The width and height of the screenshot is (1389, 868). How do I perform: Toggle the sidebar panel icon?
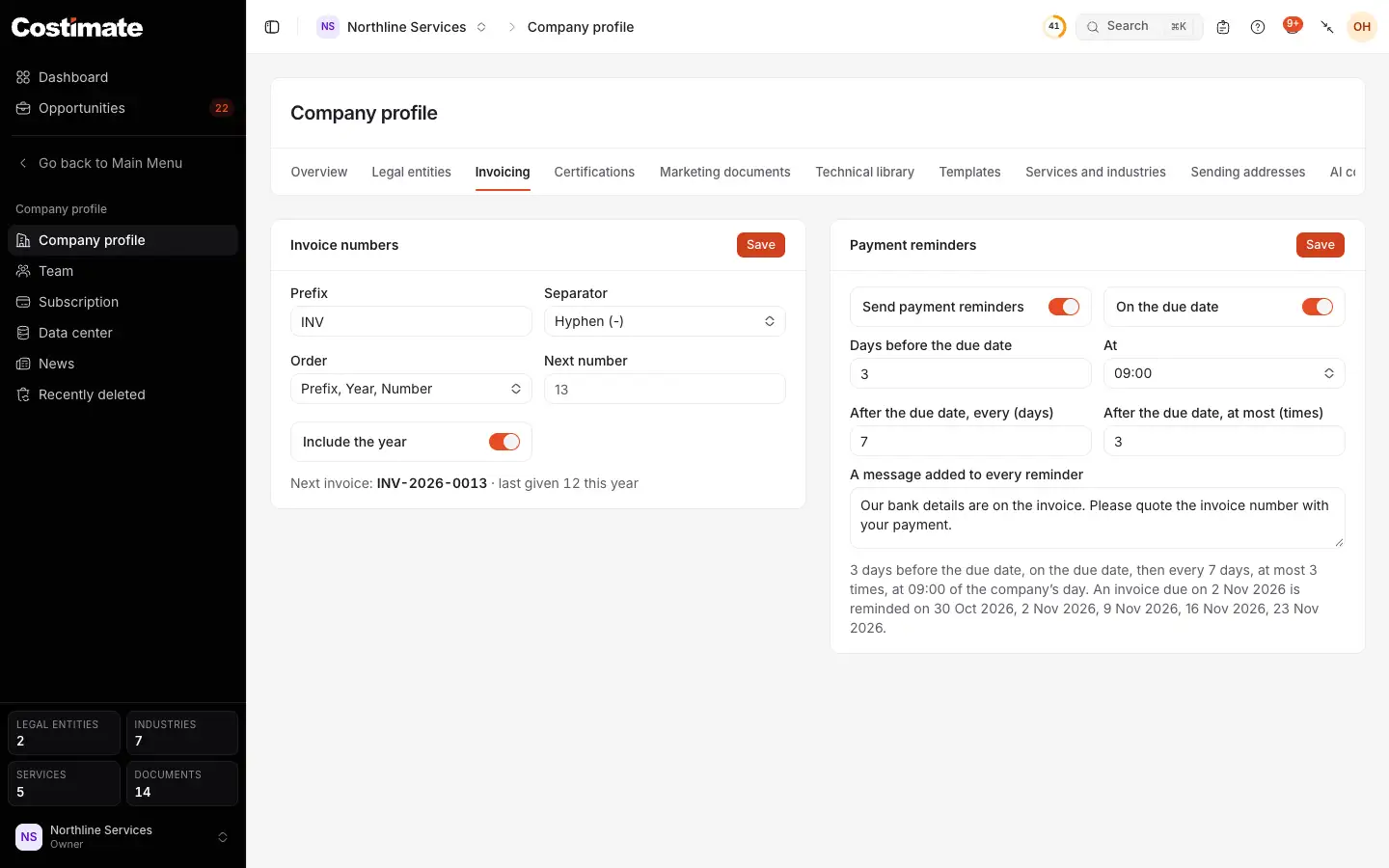pyautogui.click(x=272, y=27)
